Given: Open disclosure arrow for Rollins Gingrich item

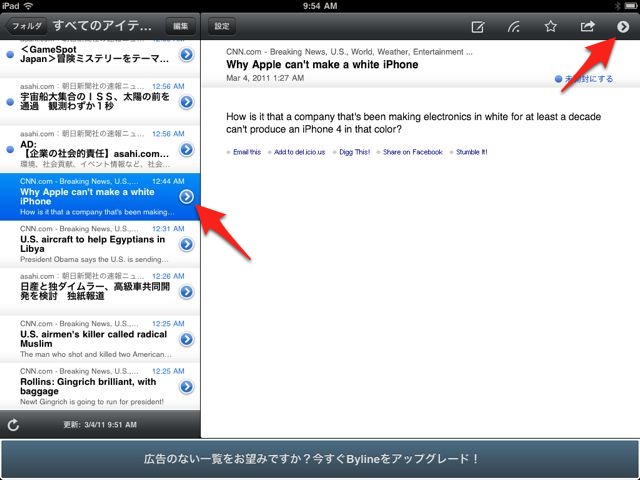Looking at the screenshot, I should point(187,387).
